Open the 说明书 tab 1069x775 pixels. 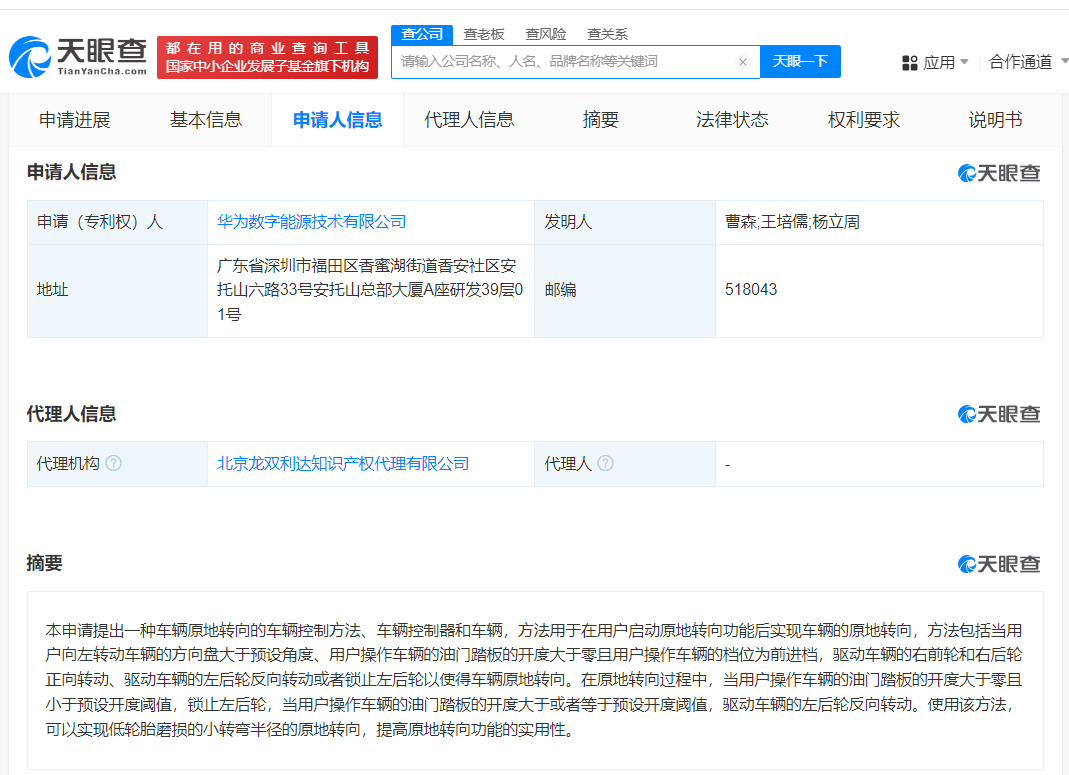pyautogui.click(x=995, y=120)
